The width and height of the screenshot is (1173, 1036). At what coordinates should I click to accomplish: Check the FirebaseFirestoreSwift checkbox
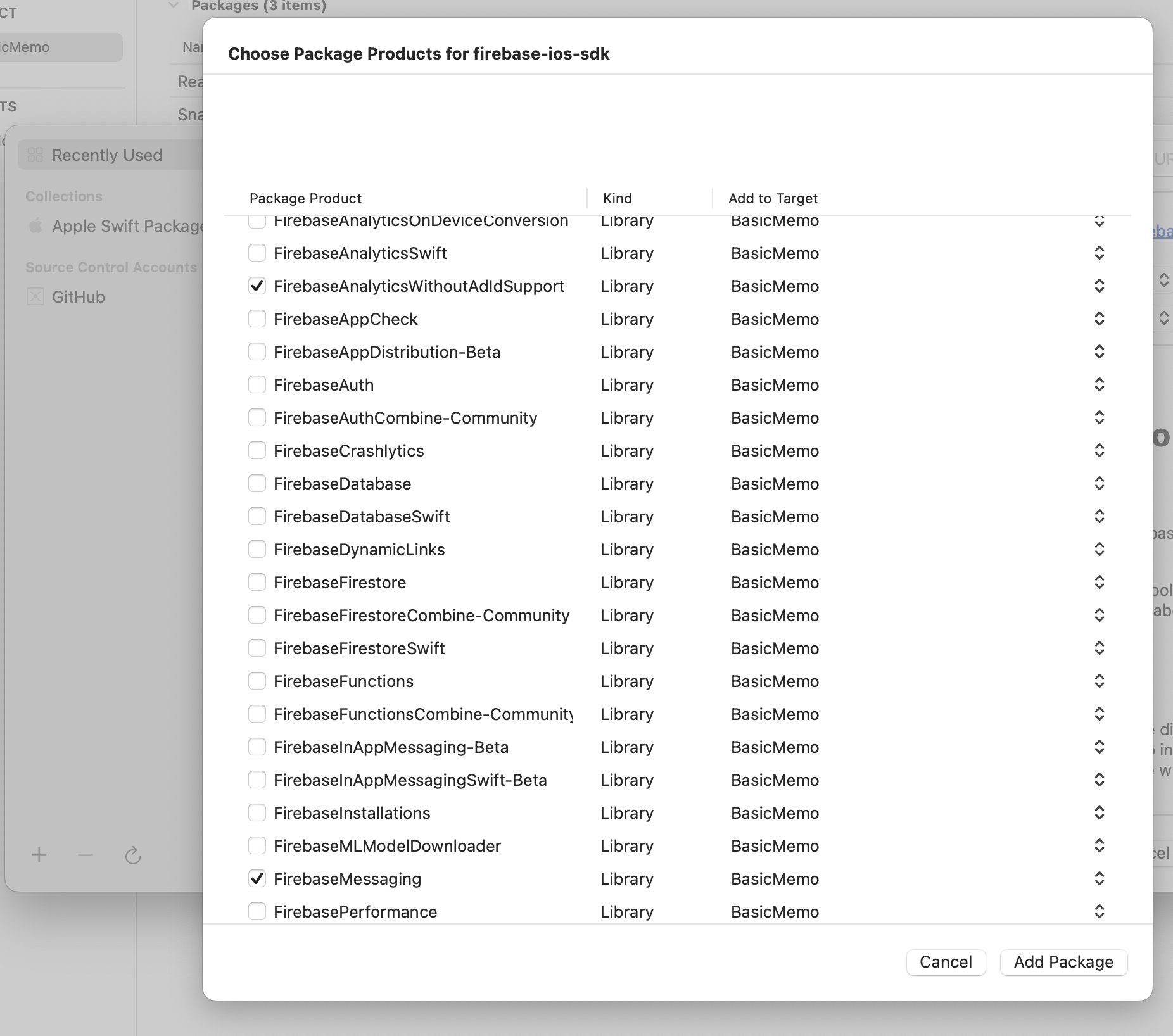coord(257,648)
